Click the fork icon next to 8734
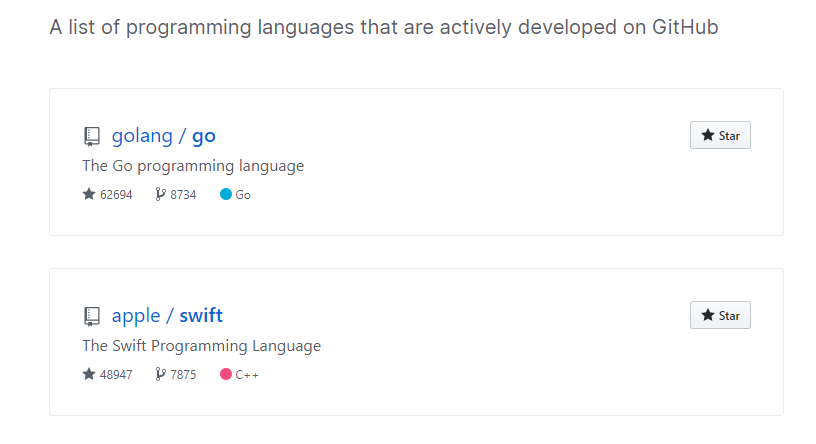The image size is (816, 444). point(160,194)
